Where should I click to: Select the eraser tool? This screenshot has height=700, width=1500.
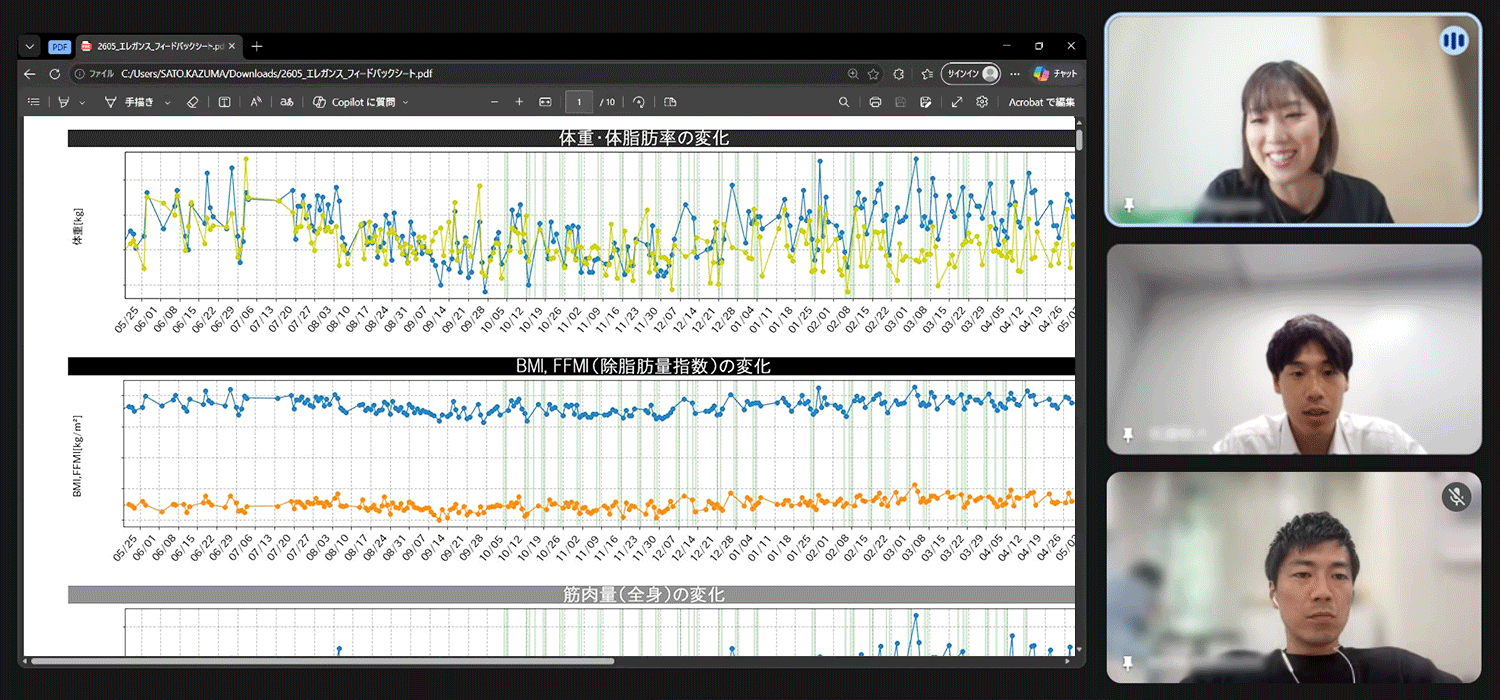click(x=193, y=102)
